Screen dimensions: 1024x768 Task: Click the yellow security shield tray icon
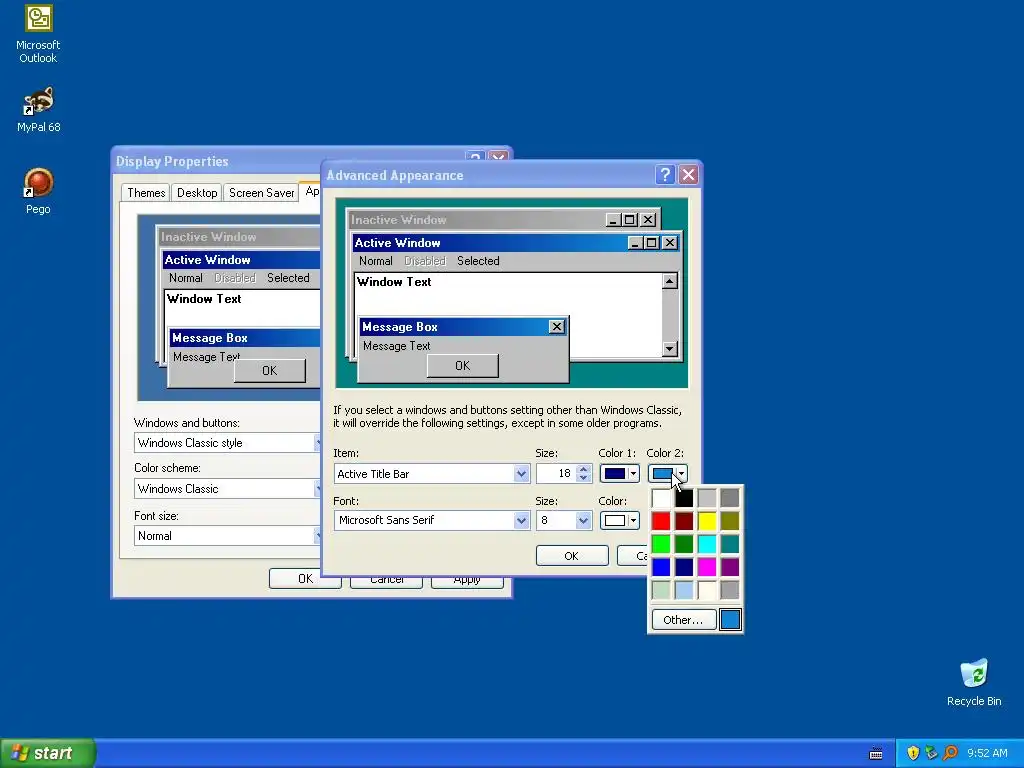click(x=913, y=753)
